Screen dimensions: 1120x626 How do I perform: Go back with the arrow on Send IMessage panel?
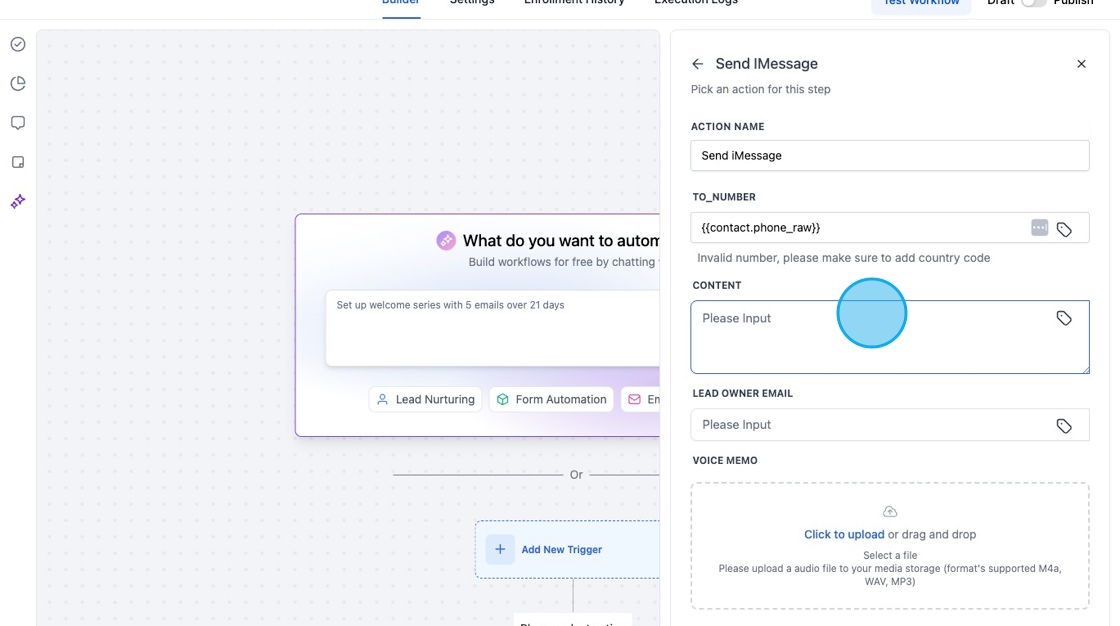point(697,63)
